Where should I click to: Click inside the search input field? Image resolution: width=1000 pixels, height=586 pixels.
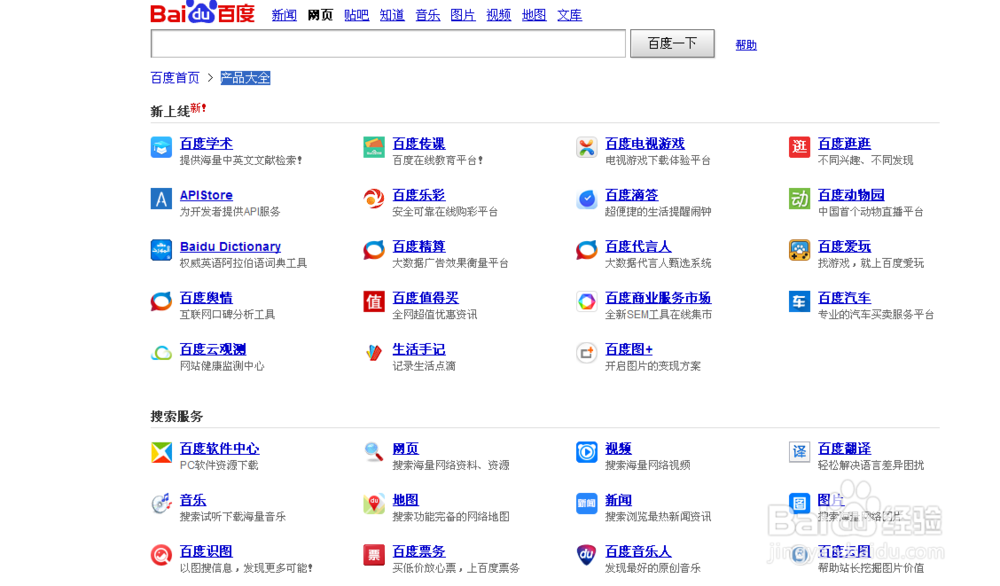click(388, 44)
